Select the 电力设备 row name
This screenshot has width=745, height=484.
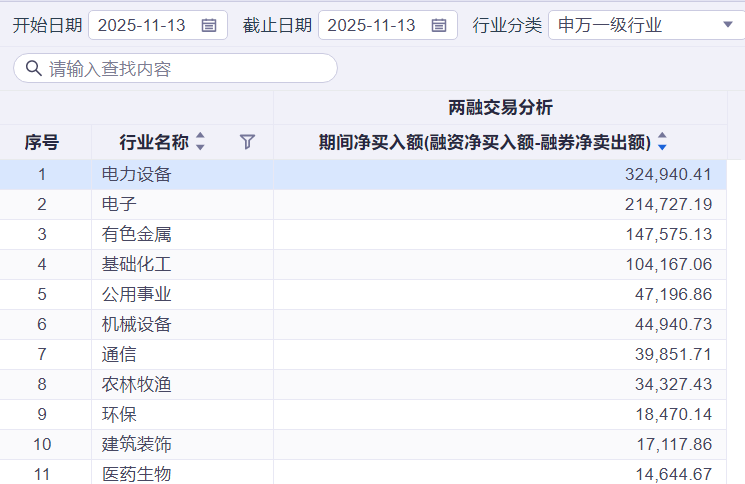(x=136, y=174)
